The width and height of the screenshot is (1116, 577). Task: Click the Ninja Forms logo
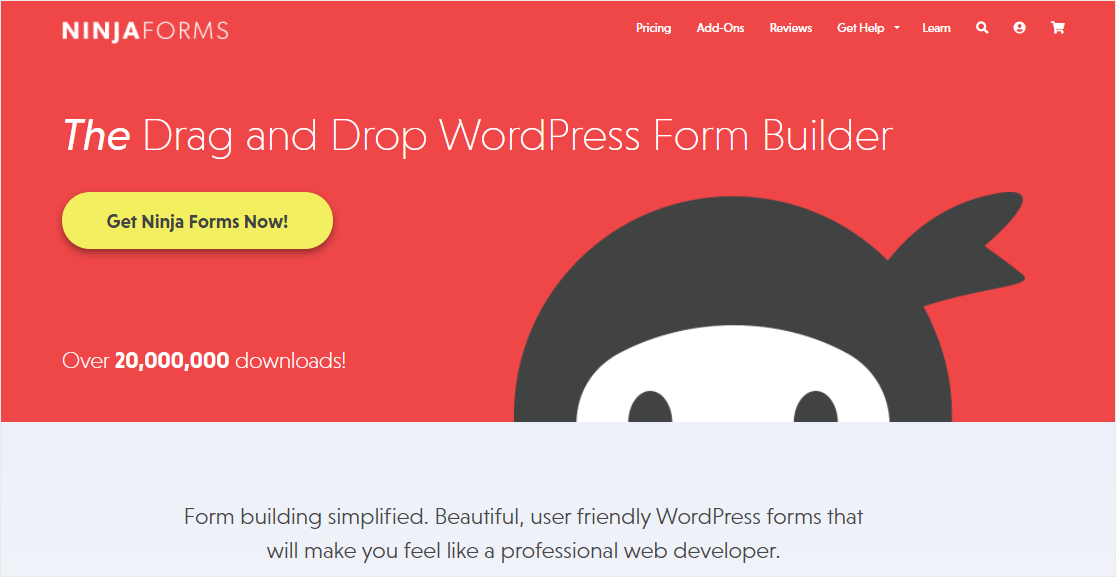click(145, 30)
